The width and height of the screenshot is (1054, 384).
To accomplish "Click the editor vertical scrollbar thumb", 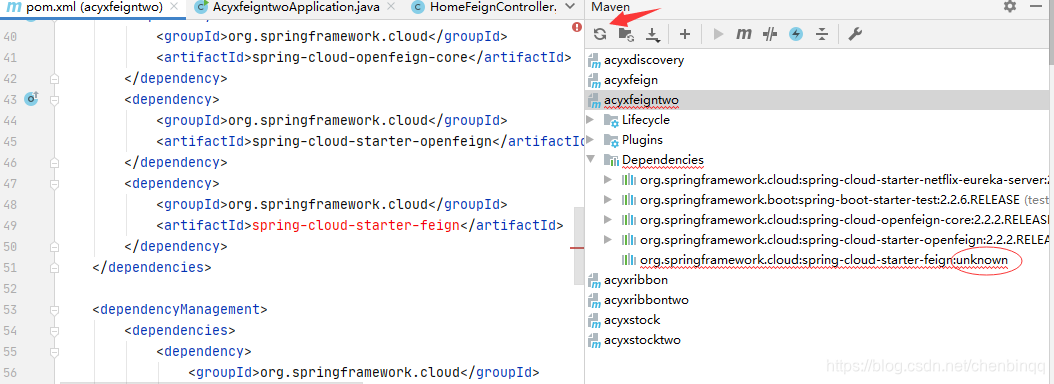I will pos(579,245).
